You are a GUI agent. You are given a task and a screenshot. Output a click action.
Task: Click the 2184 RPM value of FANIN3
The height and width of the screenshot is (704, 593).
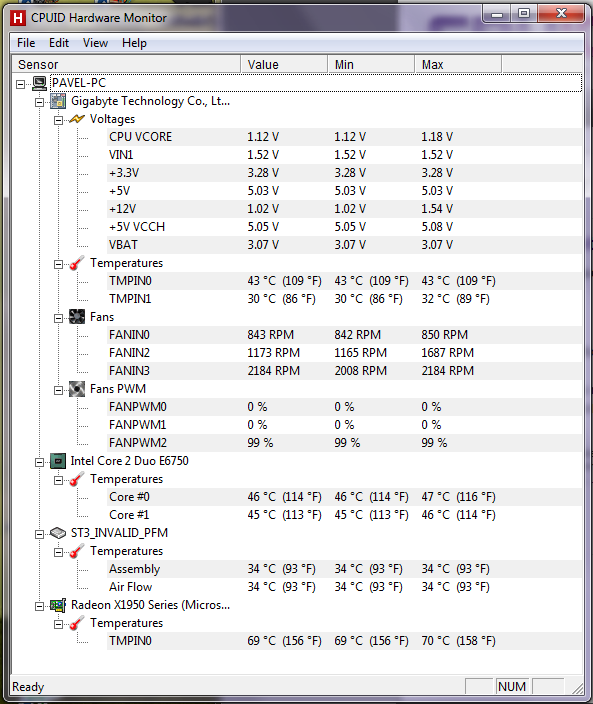pos(273,371)
